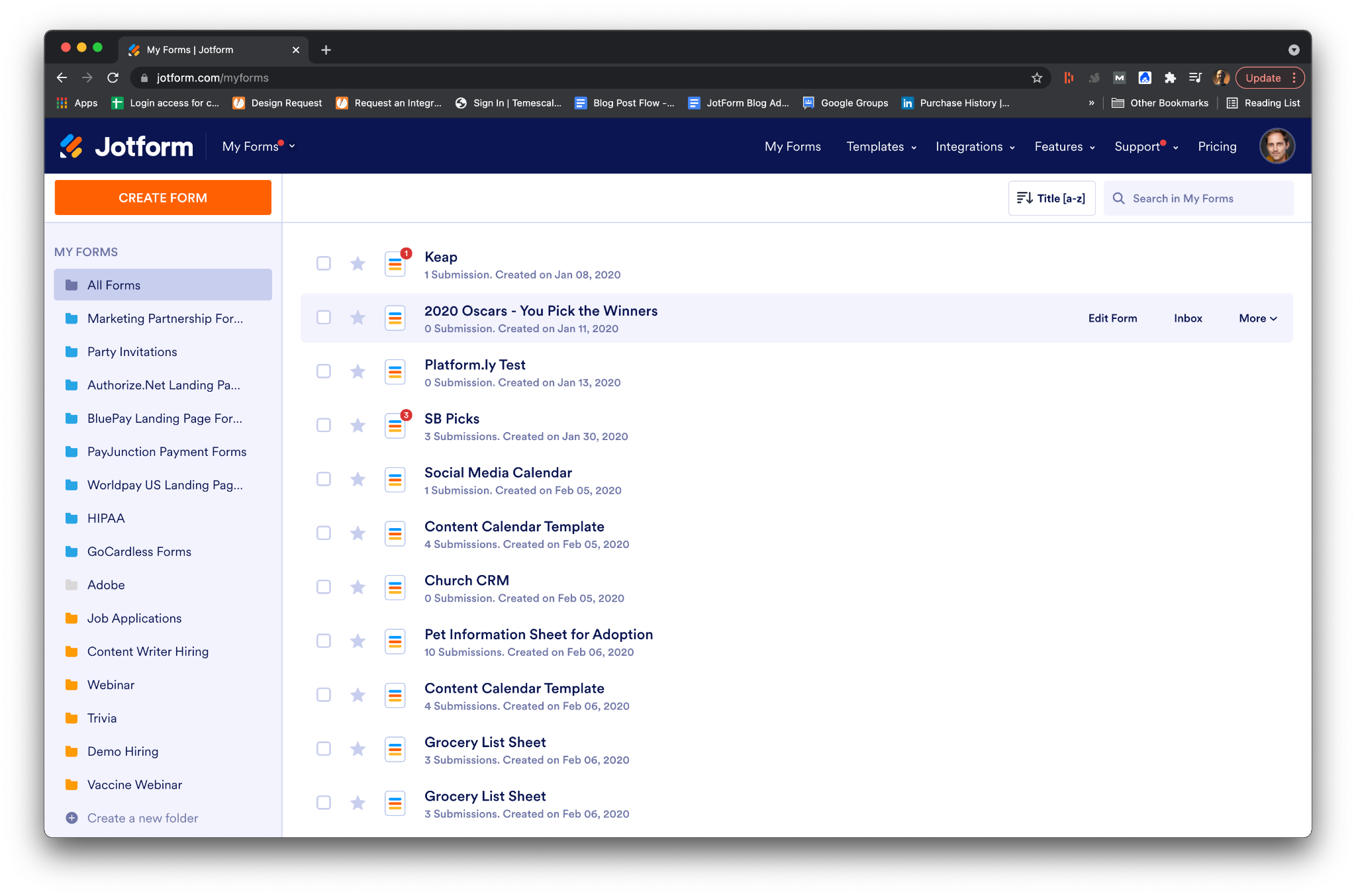Favorite the Church CRM form with star
The height and width of the screenshot is (896, 1356).
[358, 587]
